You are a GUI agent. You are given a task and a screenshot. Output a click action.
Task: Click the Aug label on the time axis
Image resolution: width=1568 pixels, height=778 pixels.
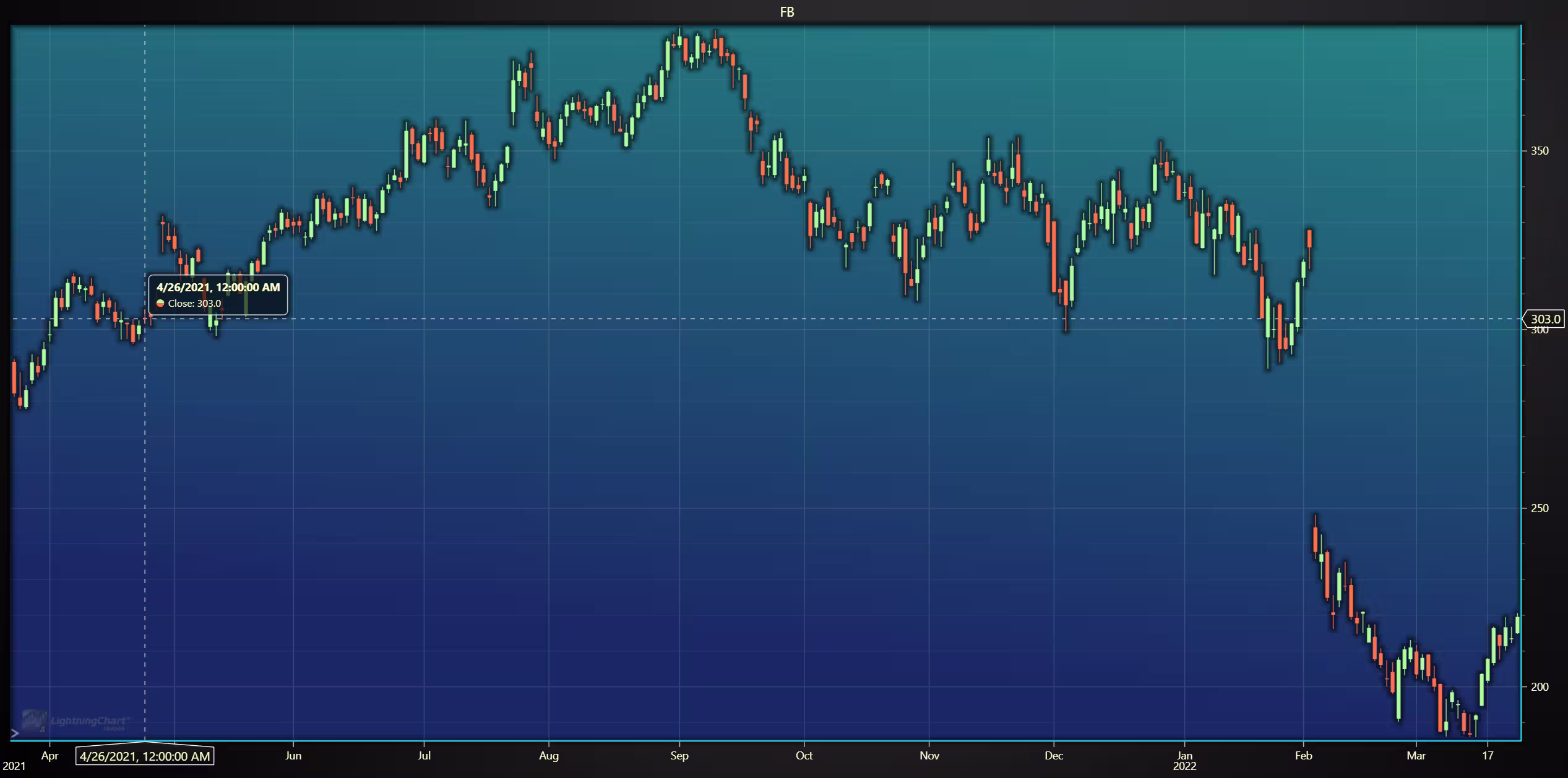(x=549, y=756)
